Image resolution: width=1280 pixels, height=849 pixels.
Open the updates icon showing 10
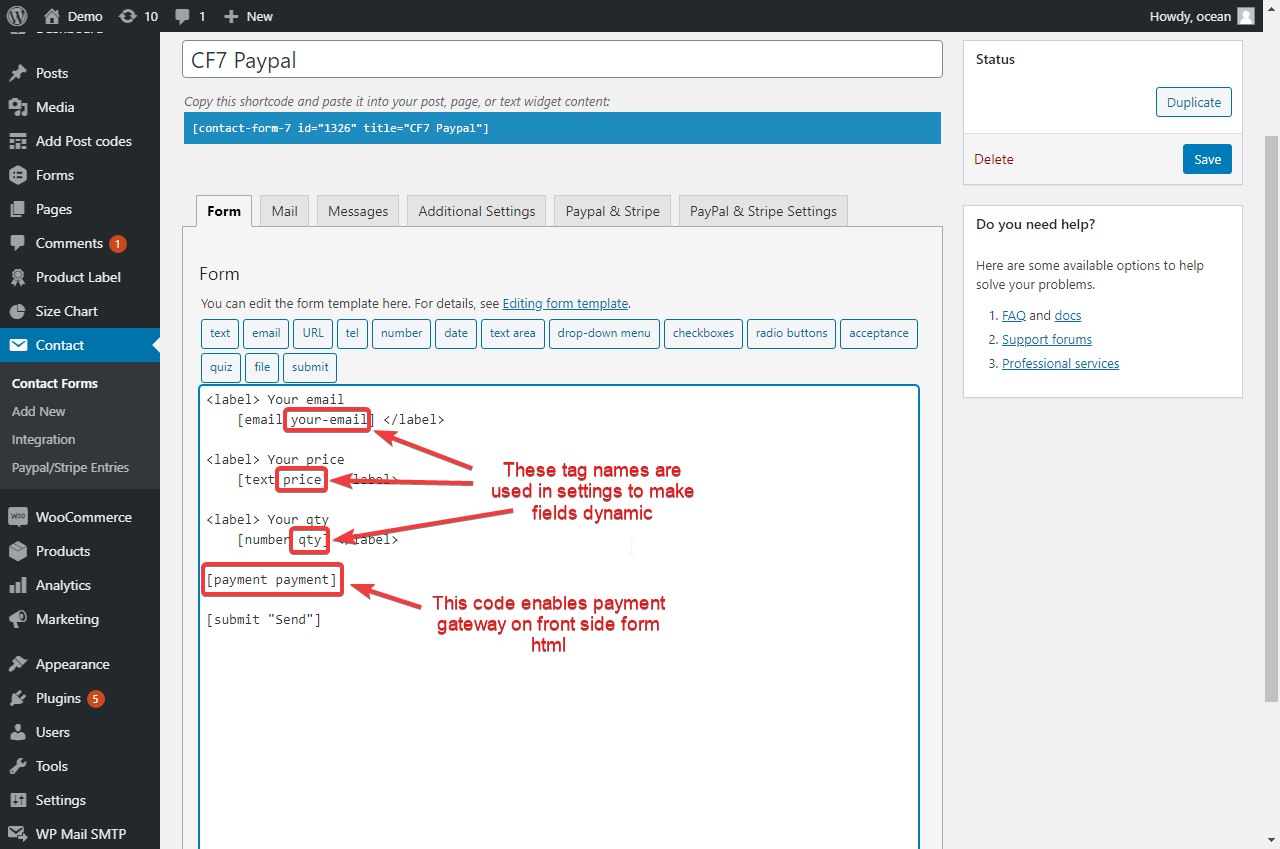click(127, 16)
